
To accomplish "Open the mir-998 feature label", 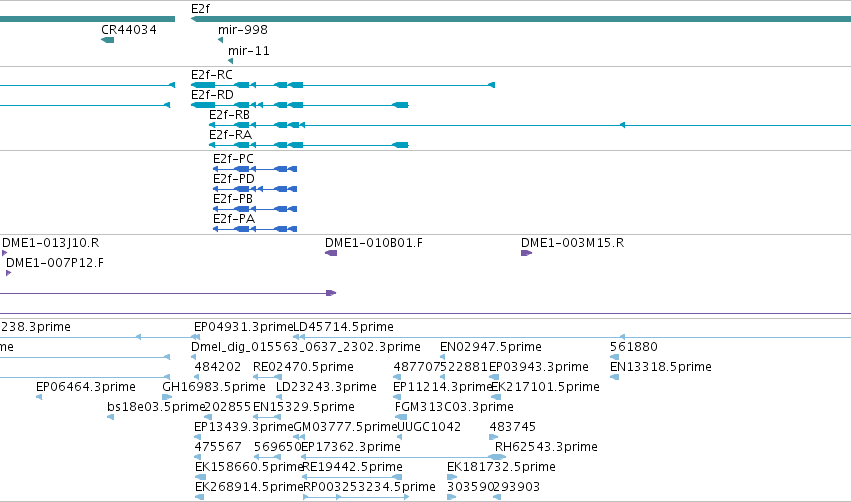I will point(243,30).
